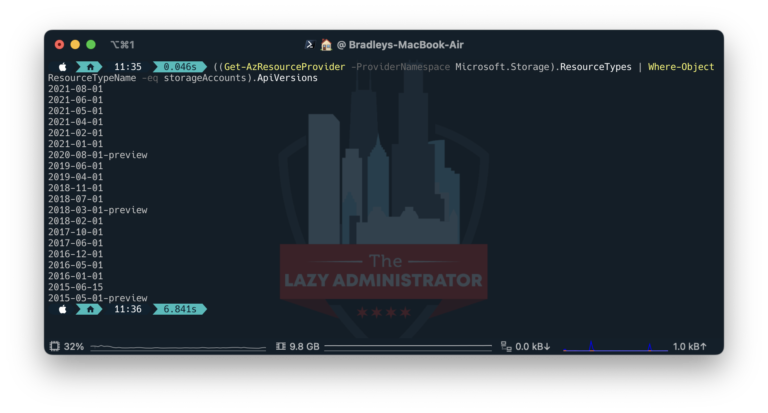Click the memory icon beside 9.8 GB
The height and width of the screenshot is (413, 768).
coord(281,346)
